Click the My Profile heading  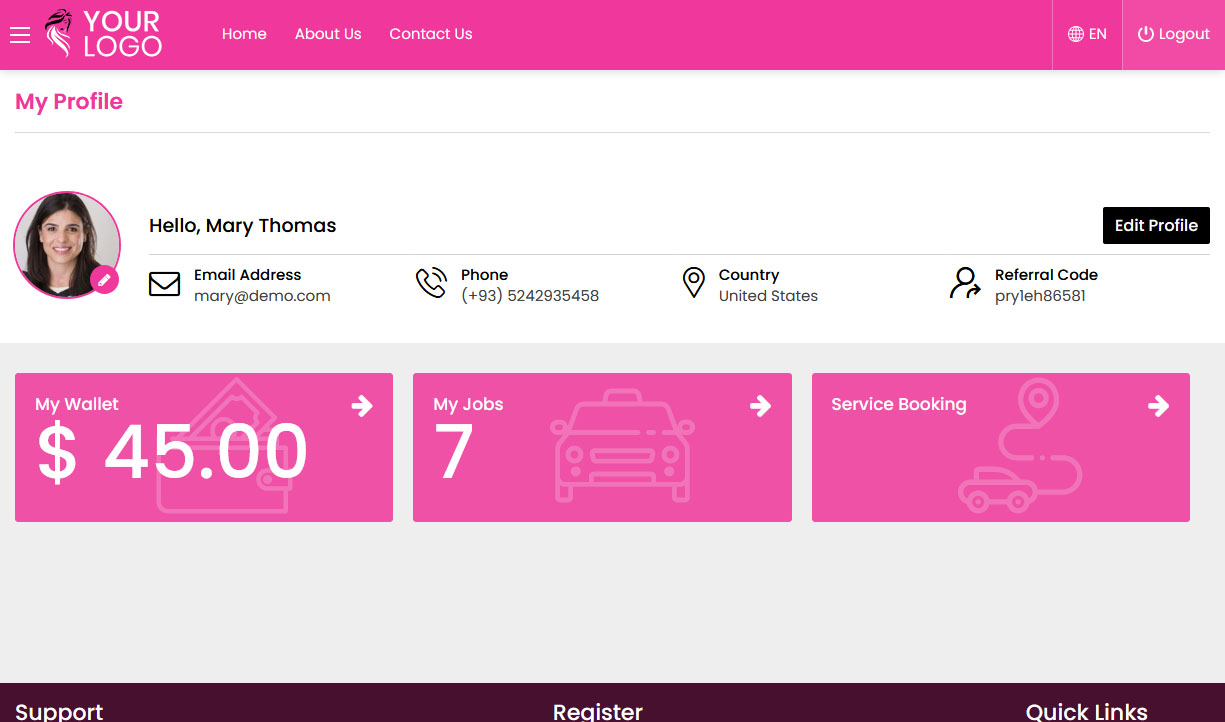[69, 102]
